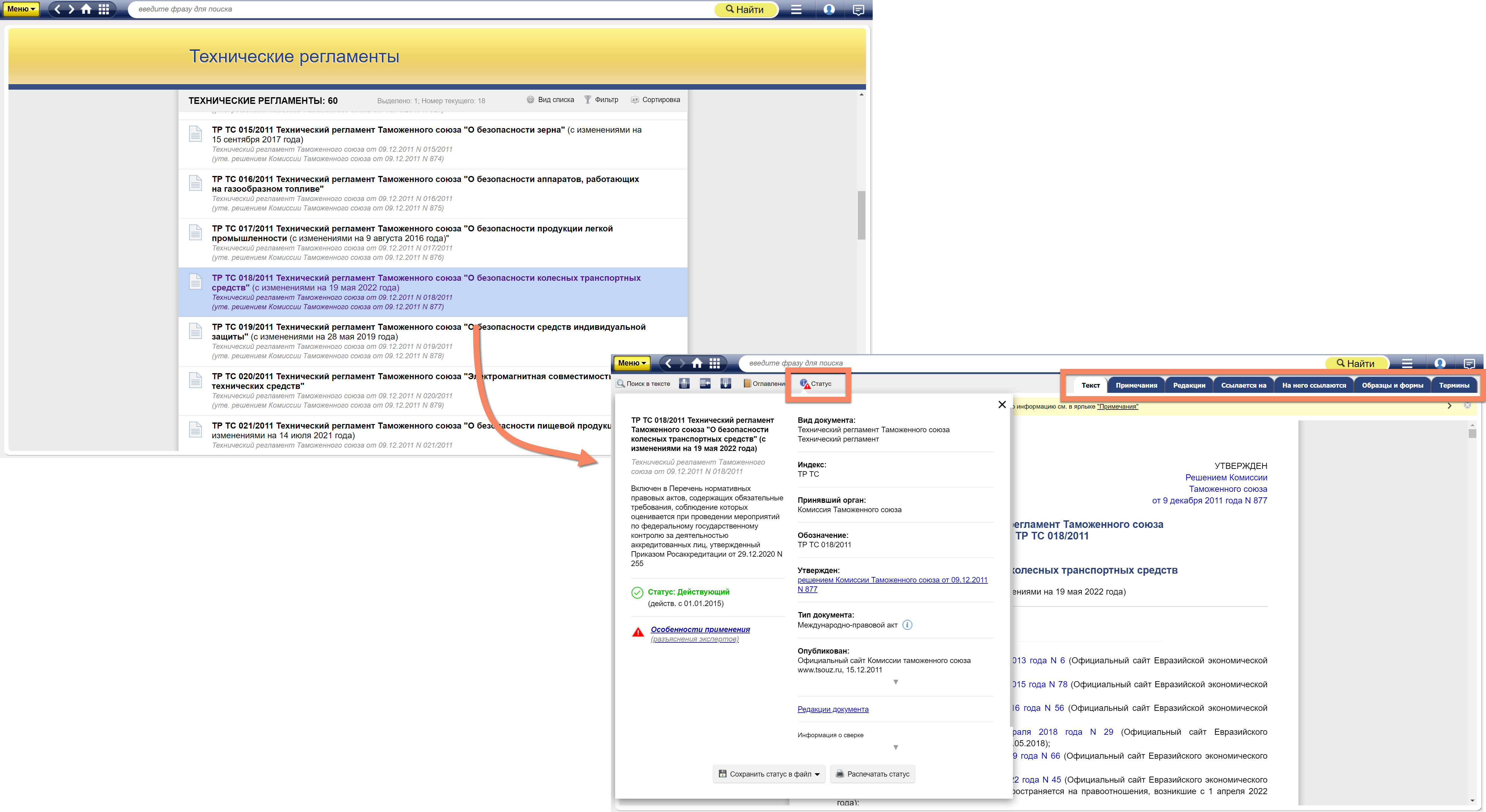Switch to the Термины tab
Image resolution: width=1486 pixels, height=812 pixels.
click(1454, 385)
